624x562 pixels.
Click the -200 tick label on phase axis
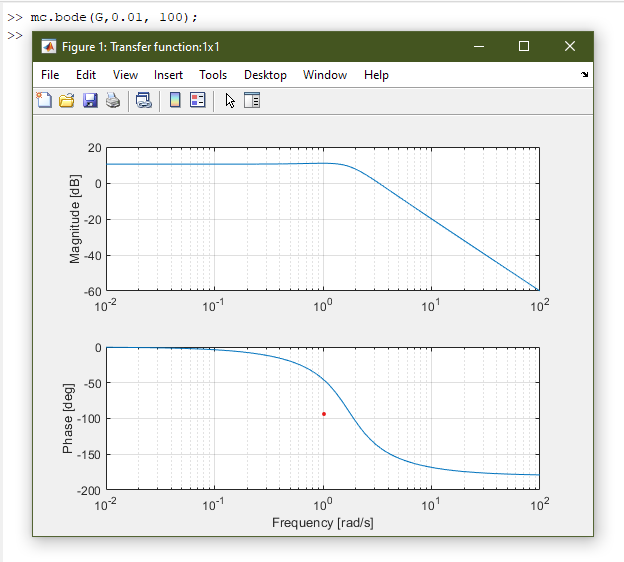89,490
